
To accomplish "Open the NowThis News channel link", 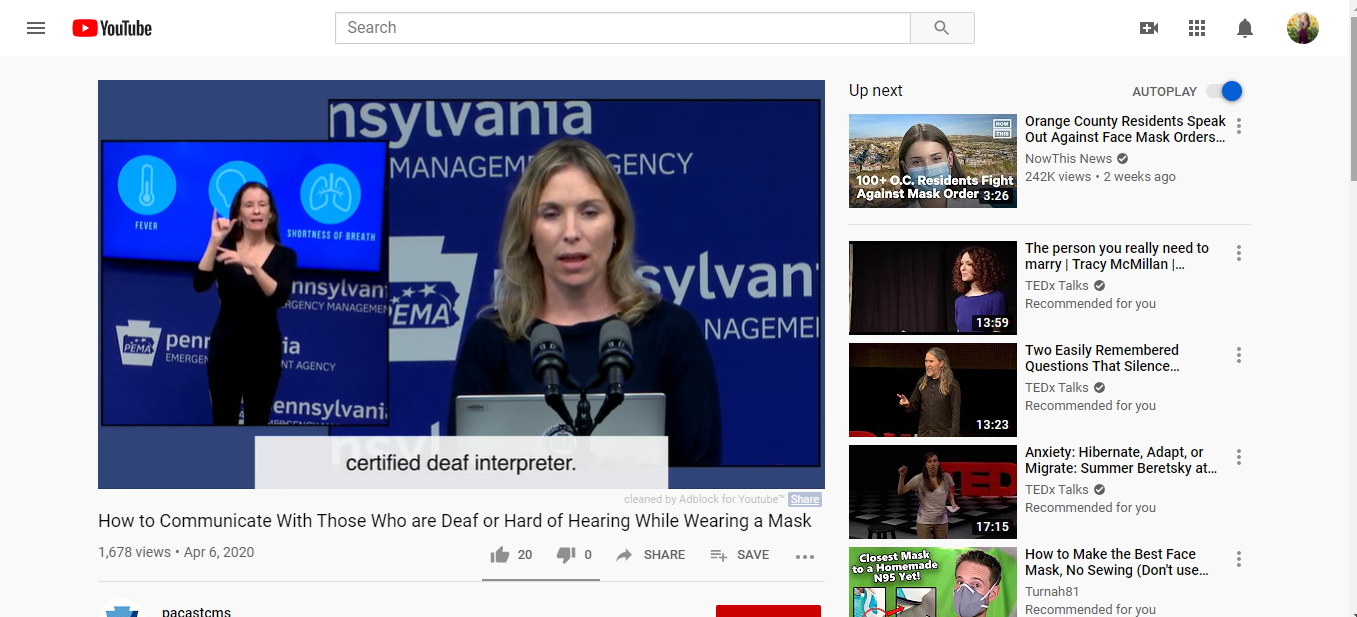I will (x=1068, y=159).
